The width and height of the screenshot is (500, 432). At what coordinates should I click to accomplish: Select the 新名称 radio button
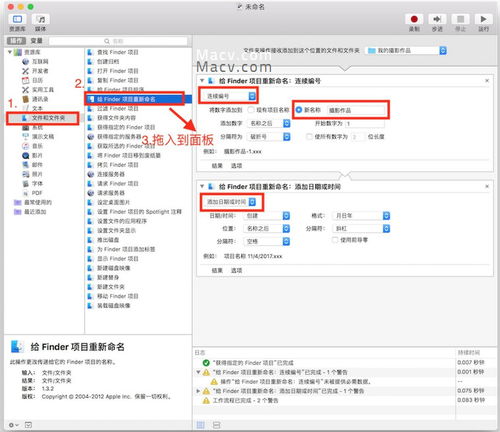[x=299, y=110]
